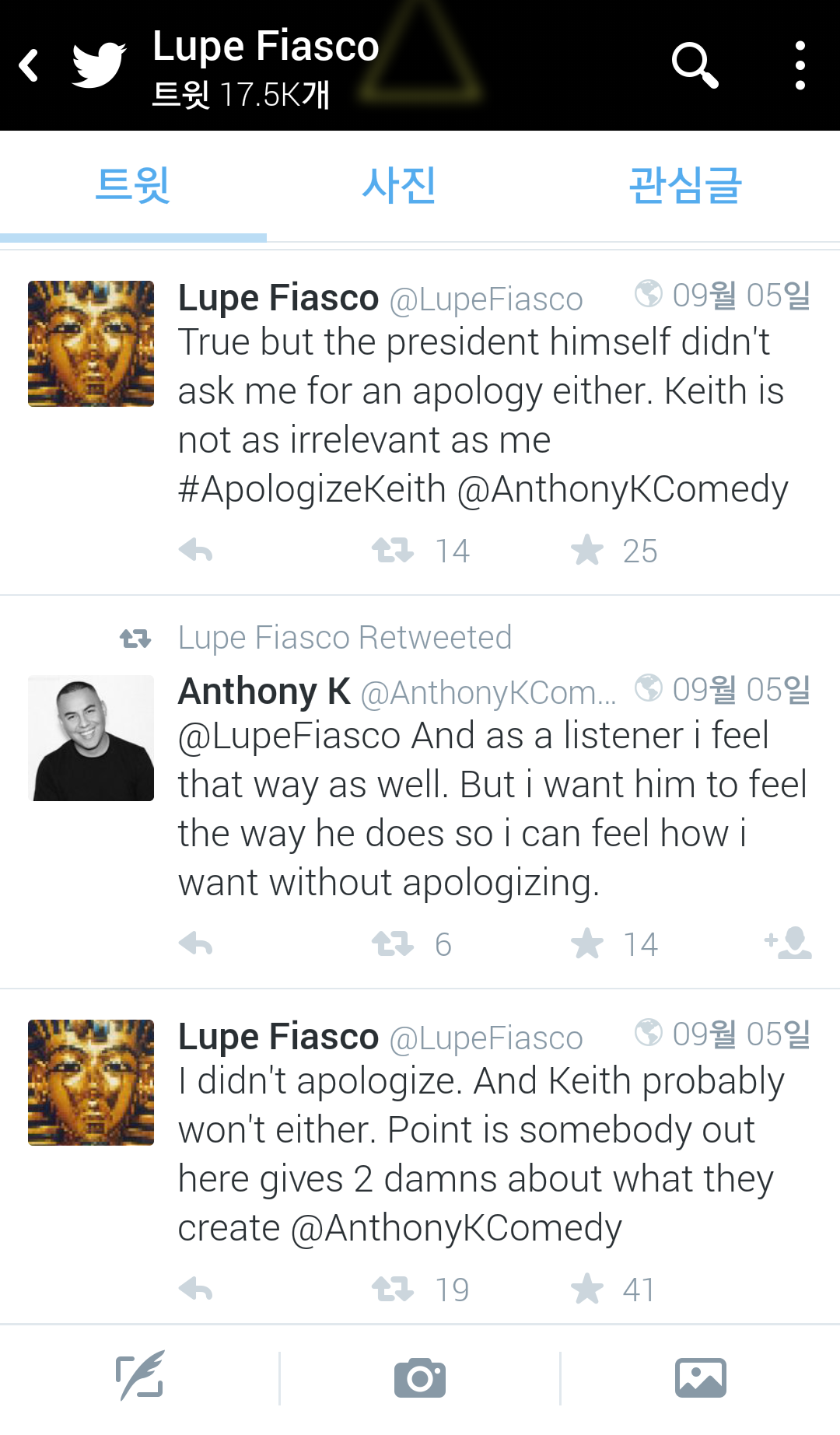Follow Anthony K with add-person icon
The image size is (840, 1435).
pos(789,943)
